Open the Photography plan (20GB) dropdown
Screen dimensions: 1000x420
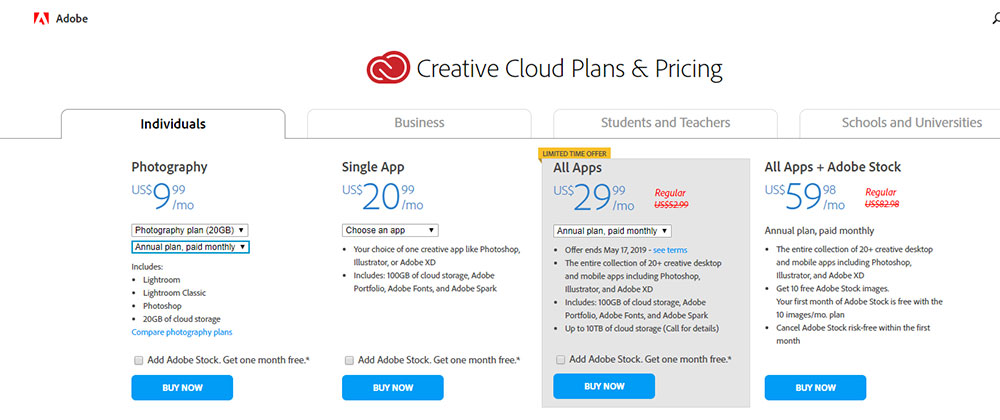[190, 230]
